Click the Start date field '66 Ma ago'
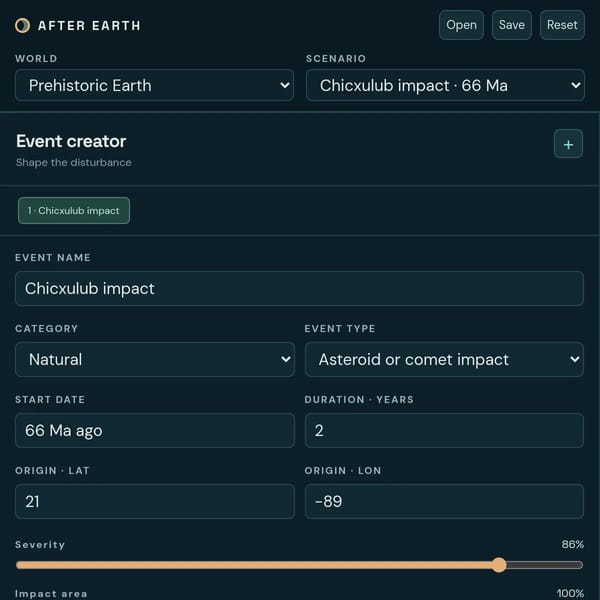Screen dimensions: 600x600 tap(155, 430)
